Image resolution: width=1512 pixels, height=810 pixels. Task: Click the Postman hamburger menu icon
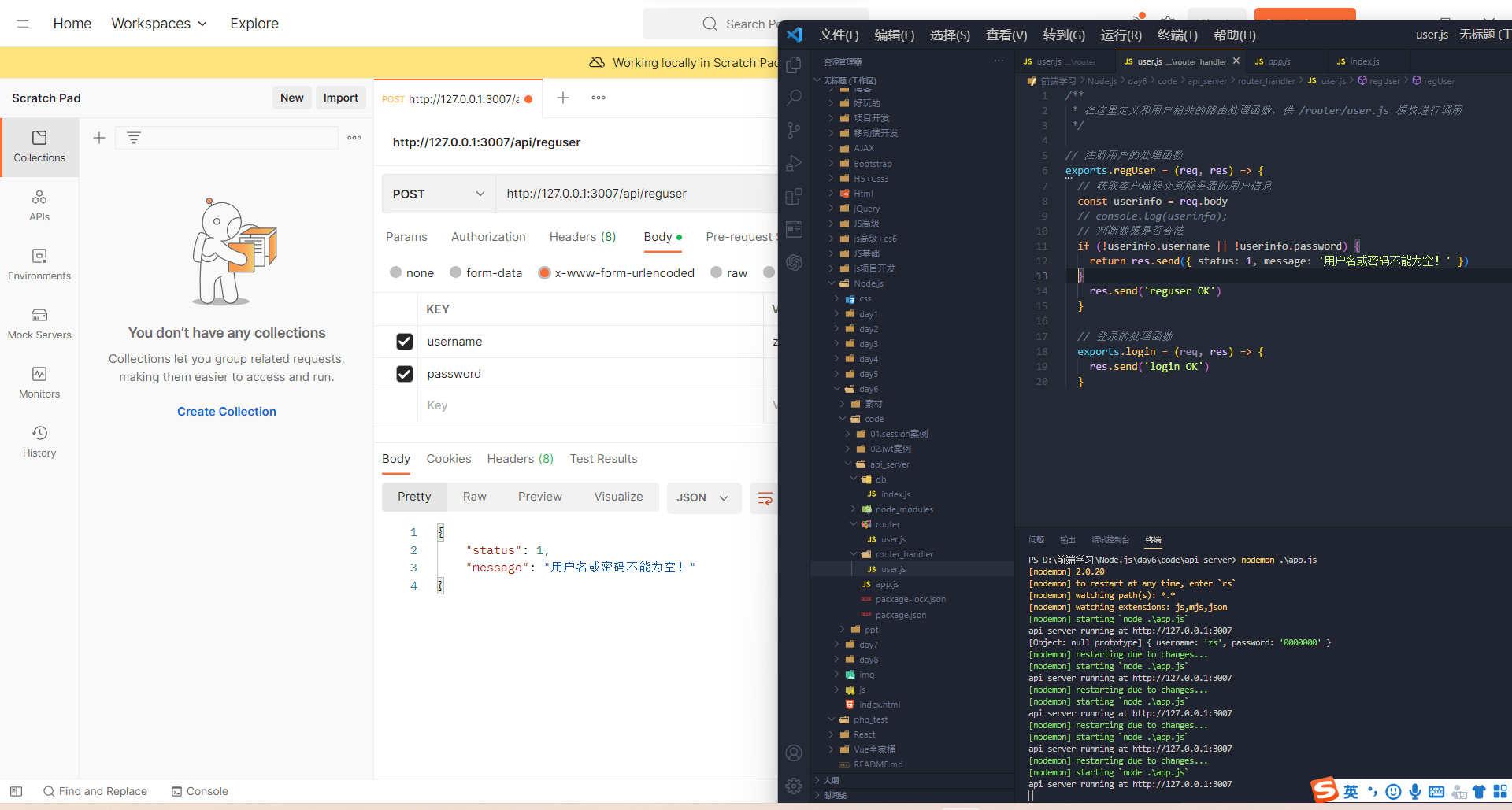[x=23, y=24]
